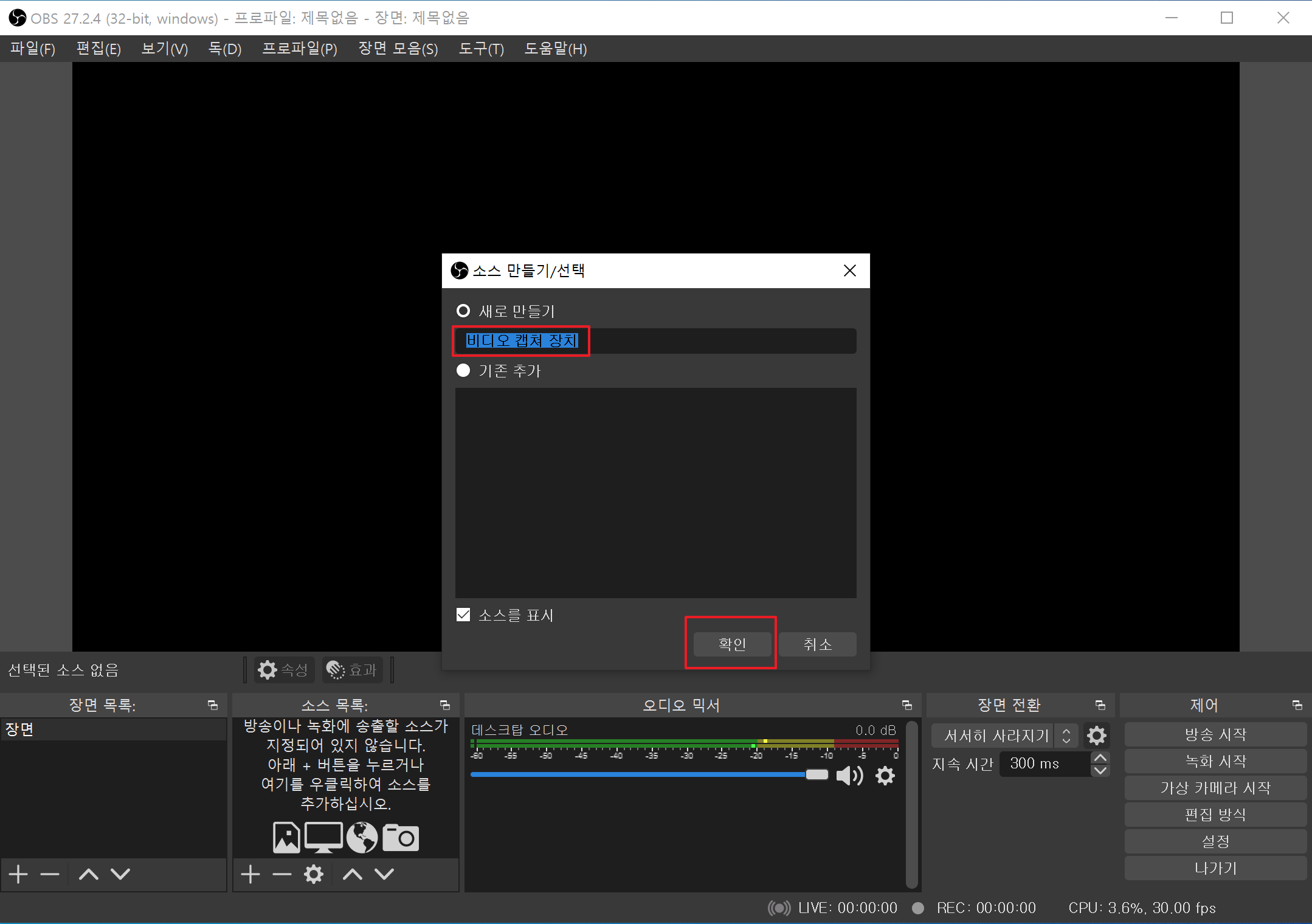The height and width of the screenshot is (924, 1312).
Task: Add a new scene with plus icon
Action: pyautogui.click(x=19, y=874)
